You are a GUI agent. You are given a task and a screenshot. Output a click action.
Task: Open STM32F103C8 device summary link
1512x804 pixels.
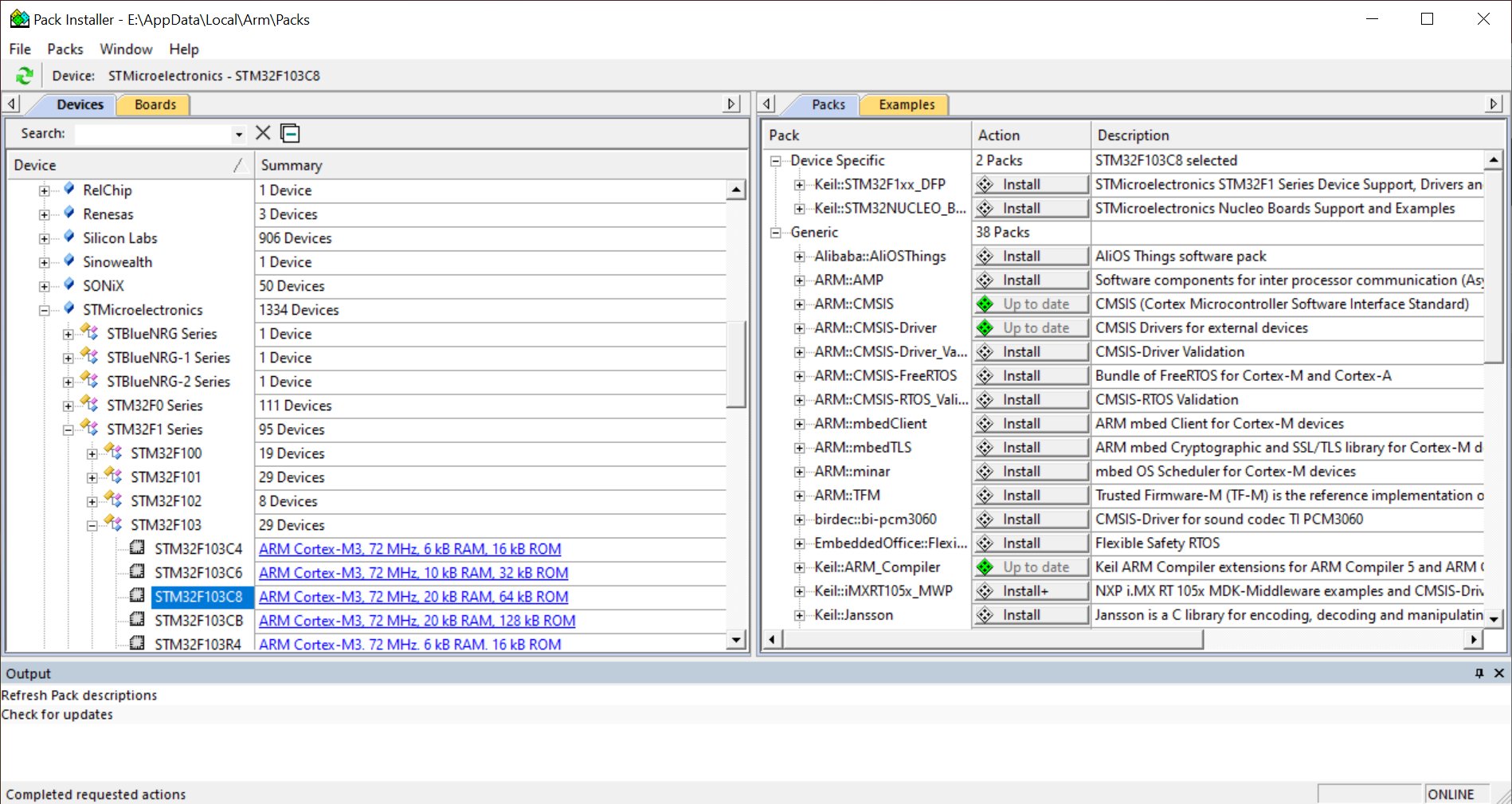coord(413,597)
